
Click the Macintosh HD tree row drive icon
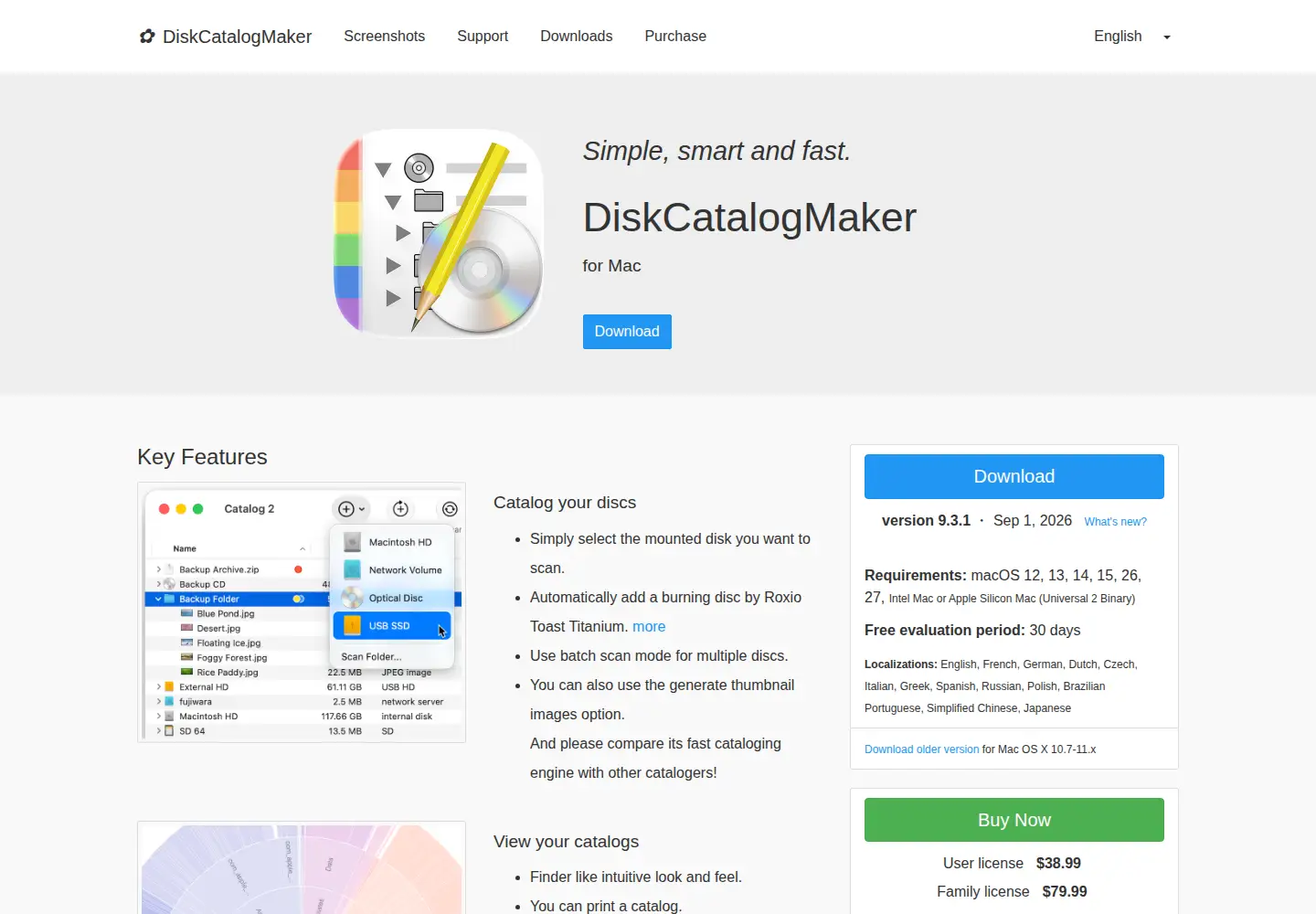(x=169, y=717)
